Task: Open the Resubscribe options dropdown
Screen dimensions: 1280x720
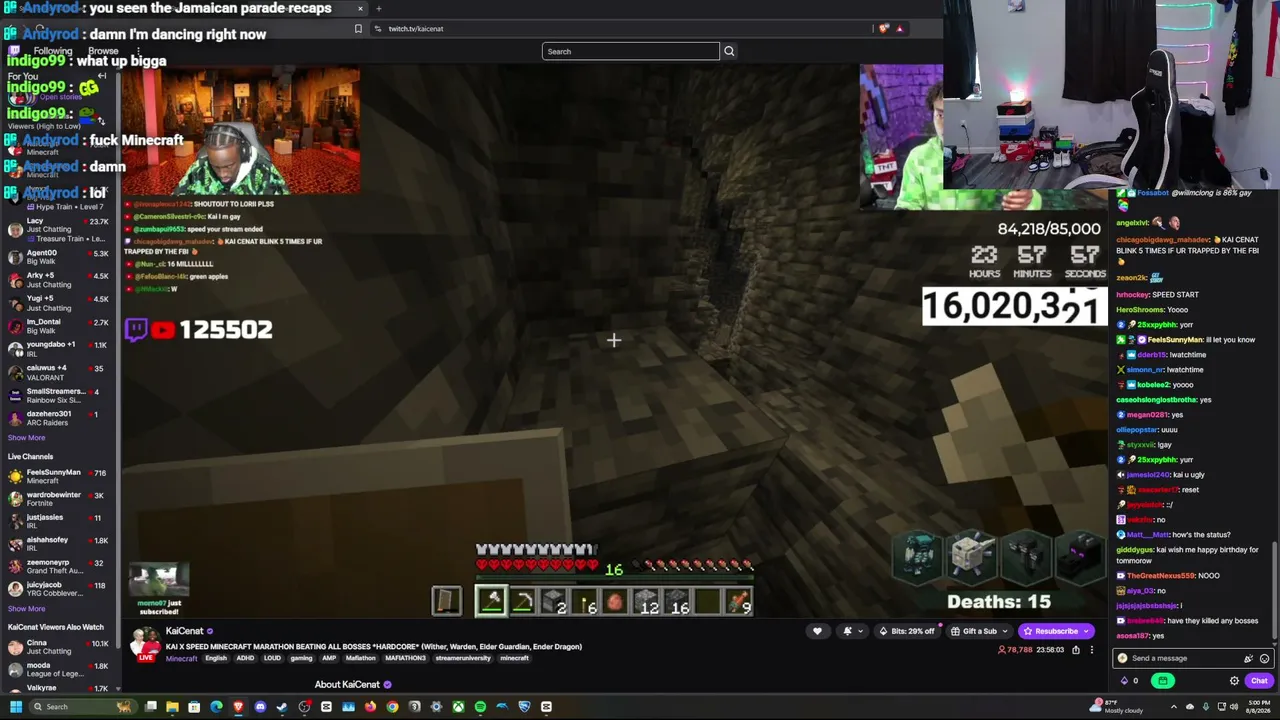Action: click(1086, 631)
